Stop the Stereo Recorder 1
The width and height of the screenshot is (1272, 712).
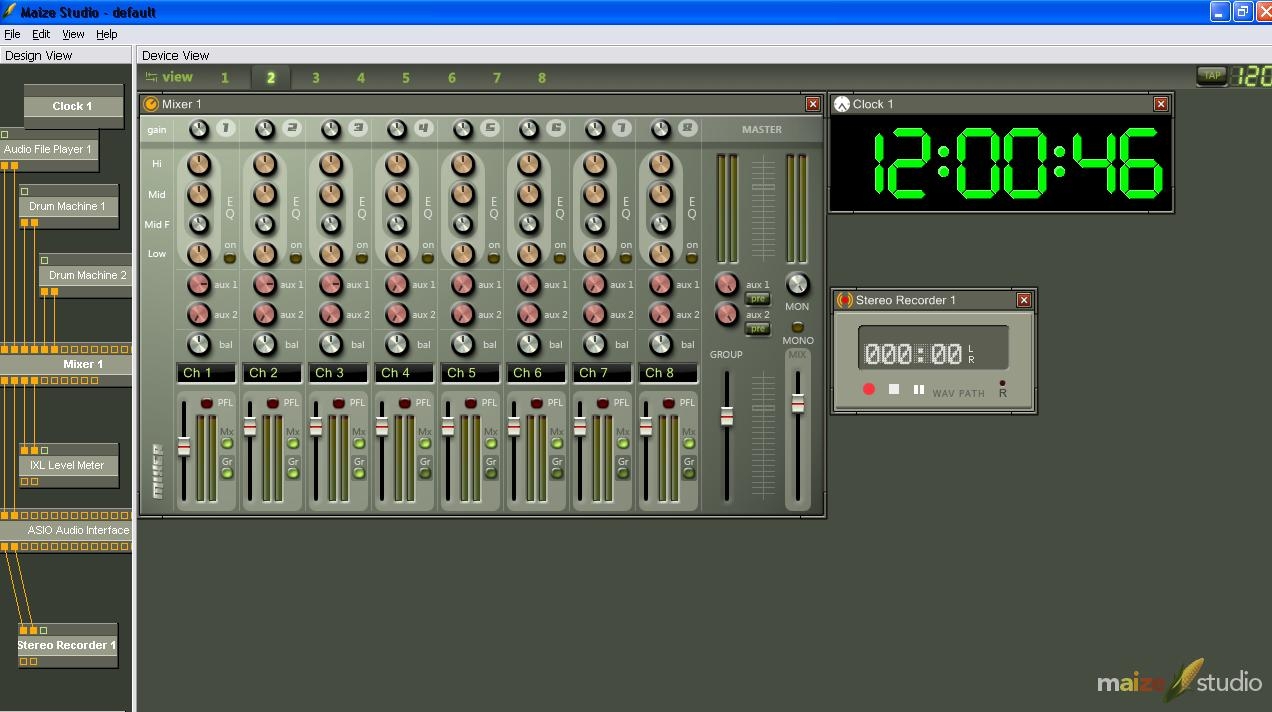pos(894,389)
